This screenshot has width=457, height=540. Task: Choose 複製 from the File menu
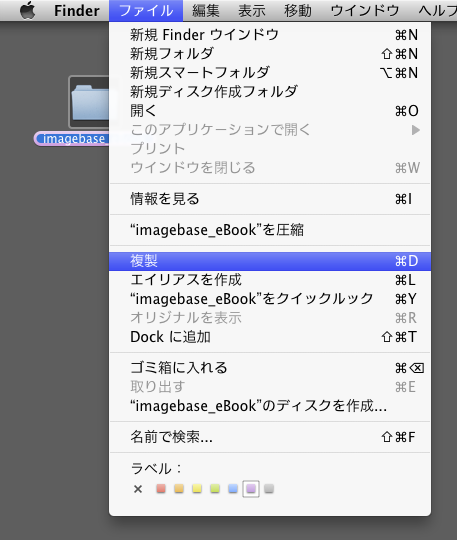(270, 261)
